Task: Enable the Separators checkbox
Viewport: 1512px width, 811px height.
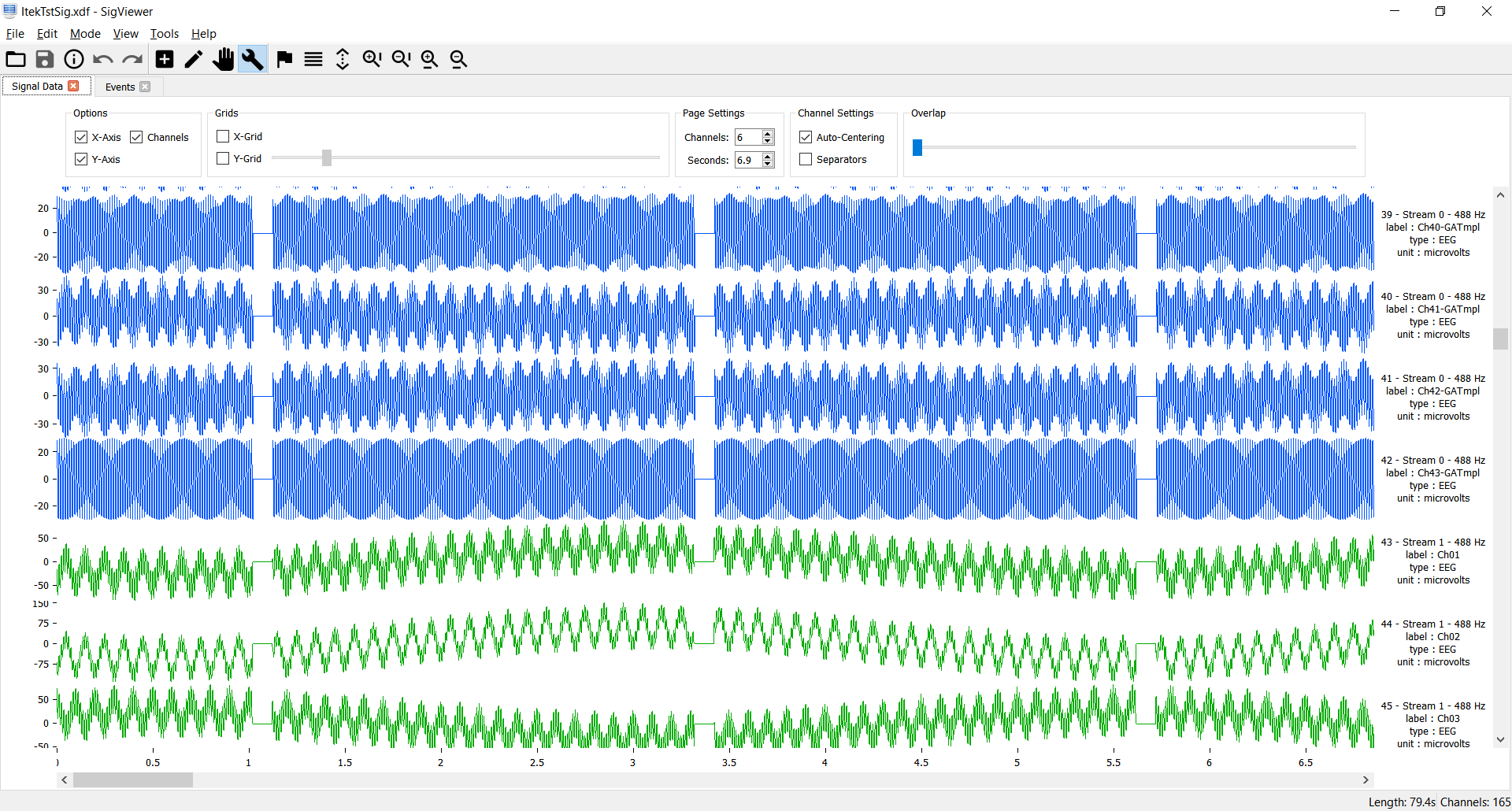Action: pos(806,159)
